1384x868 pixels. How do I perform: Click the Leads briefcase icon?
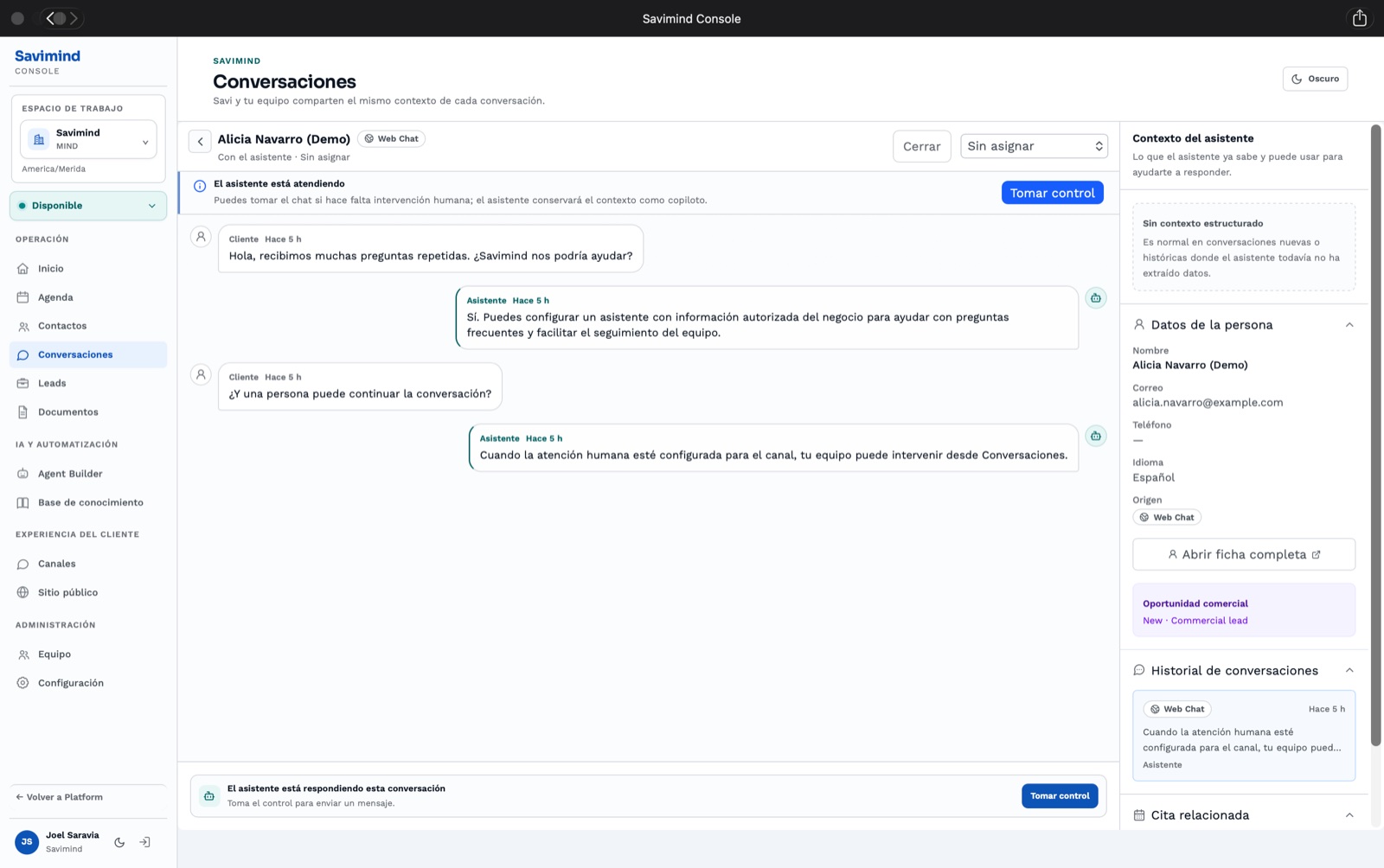(x=23, y=383)
